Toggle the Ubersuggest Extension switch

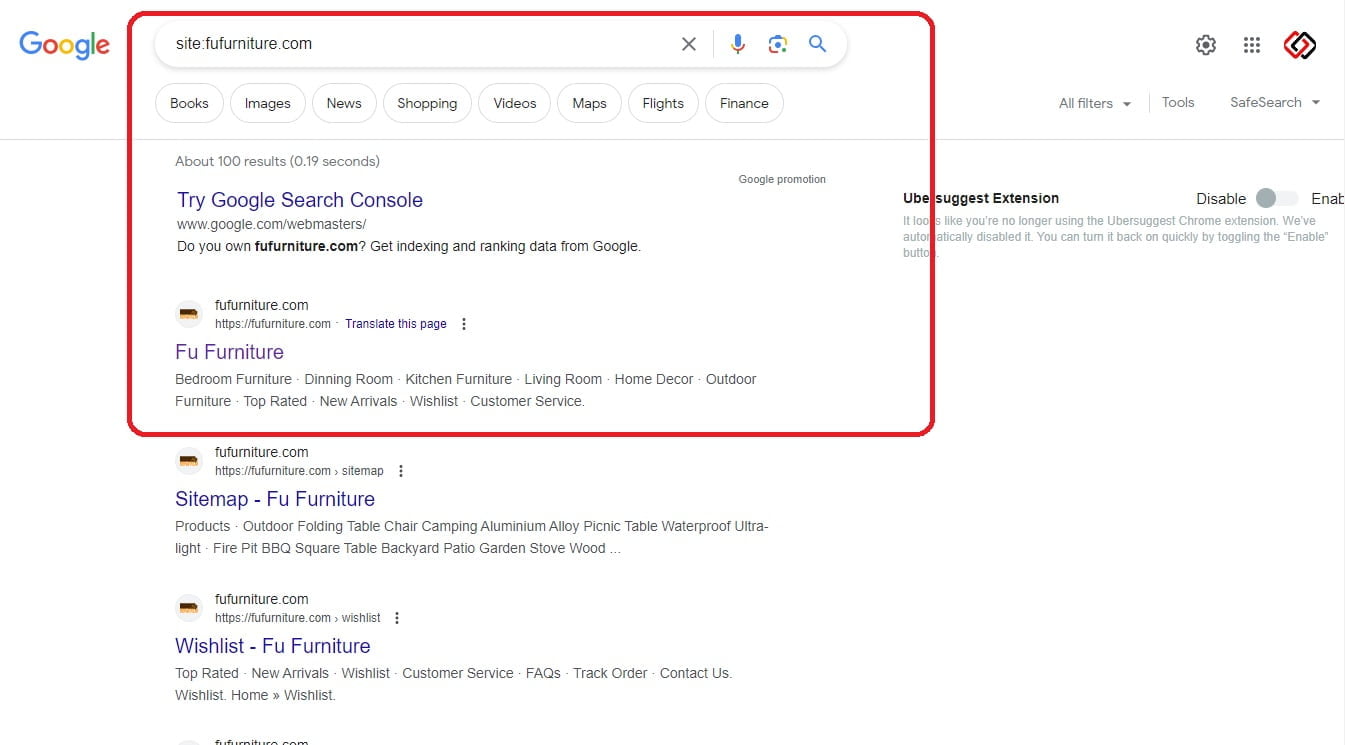[x=1276, y=198]
